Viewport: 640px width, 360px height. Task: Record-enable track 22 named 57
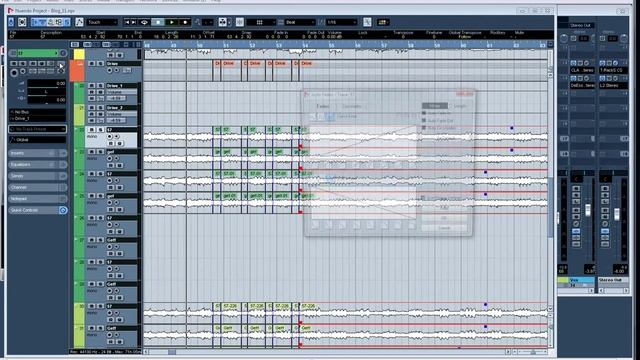point(109,136)
